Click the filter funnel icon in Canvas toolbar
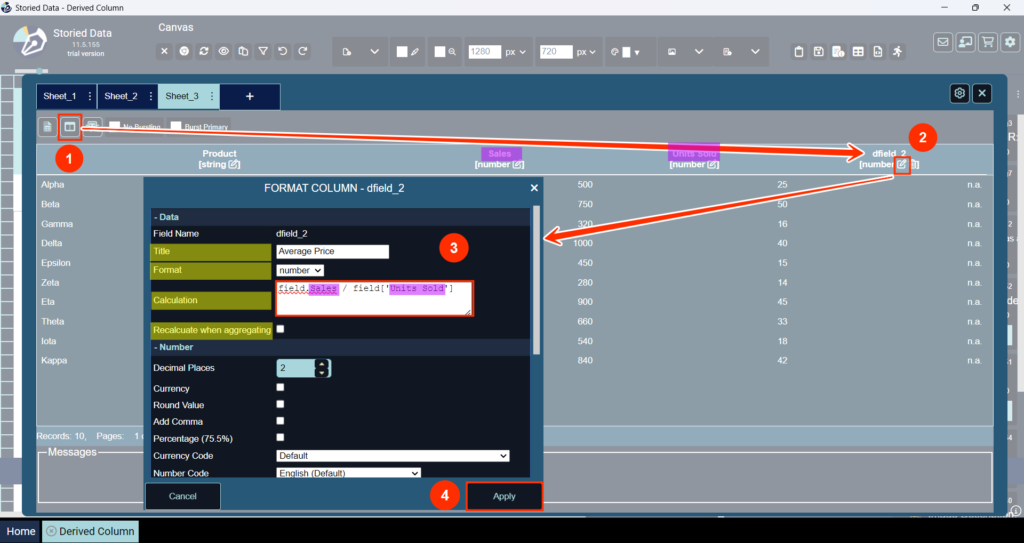This screenshot has height=543, width=1024. tap(263, 51)
